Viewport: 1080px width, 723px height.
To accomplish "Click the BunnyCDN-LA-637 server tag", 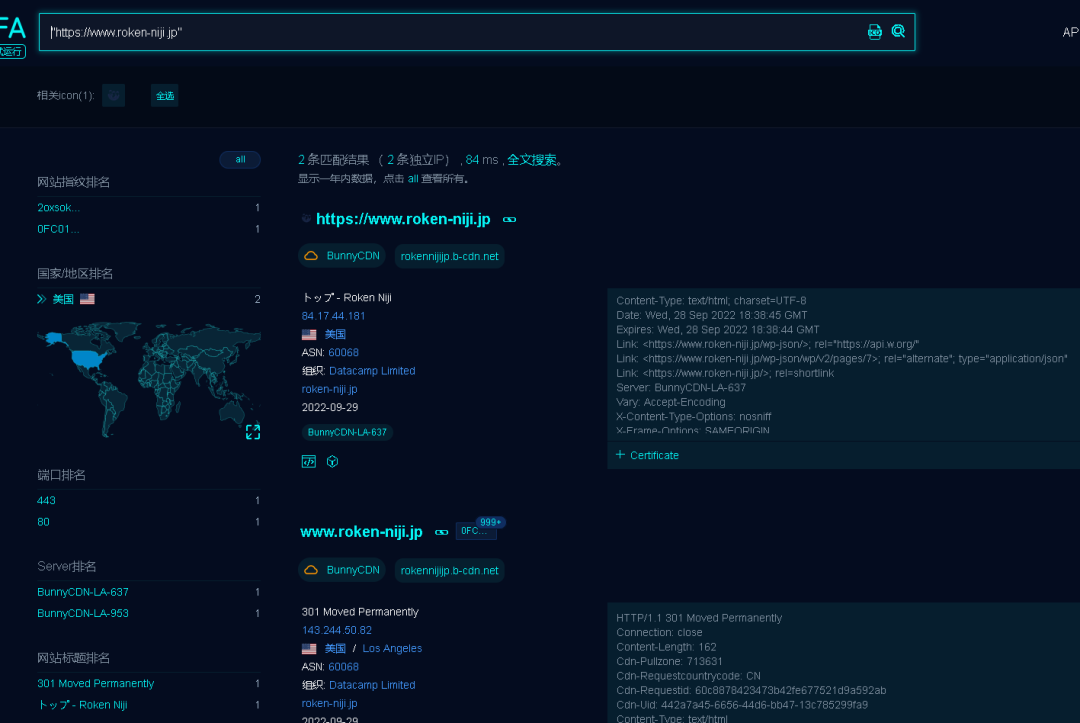I will [x=347, y=432].
